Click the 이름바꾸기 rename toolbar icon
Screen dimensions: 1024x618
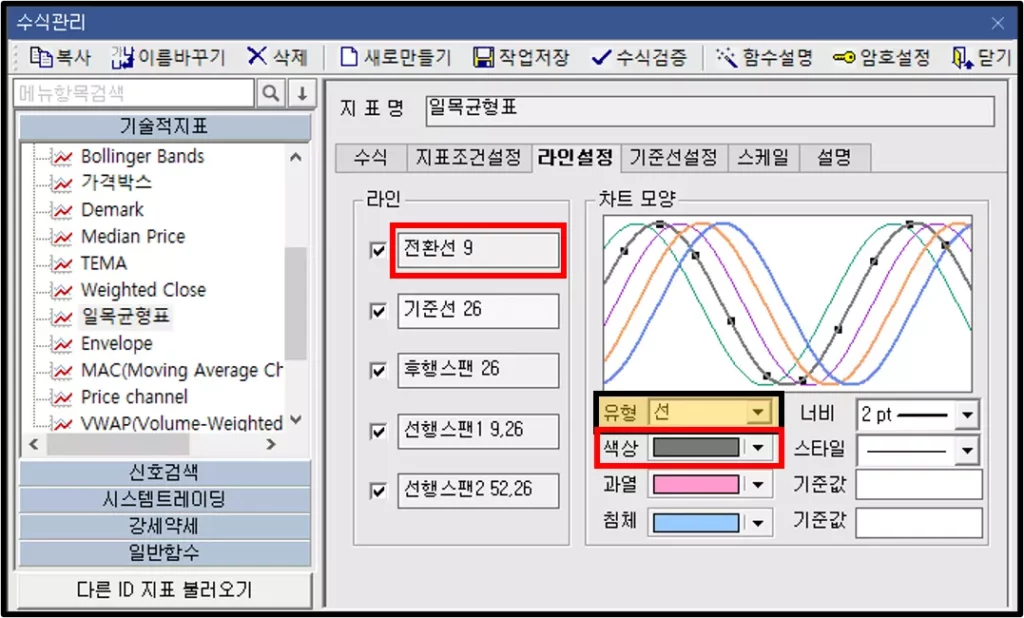tap(122, 57)
